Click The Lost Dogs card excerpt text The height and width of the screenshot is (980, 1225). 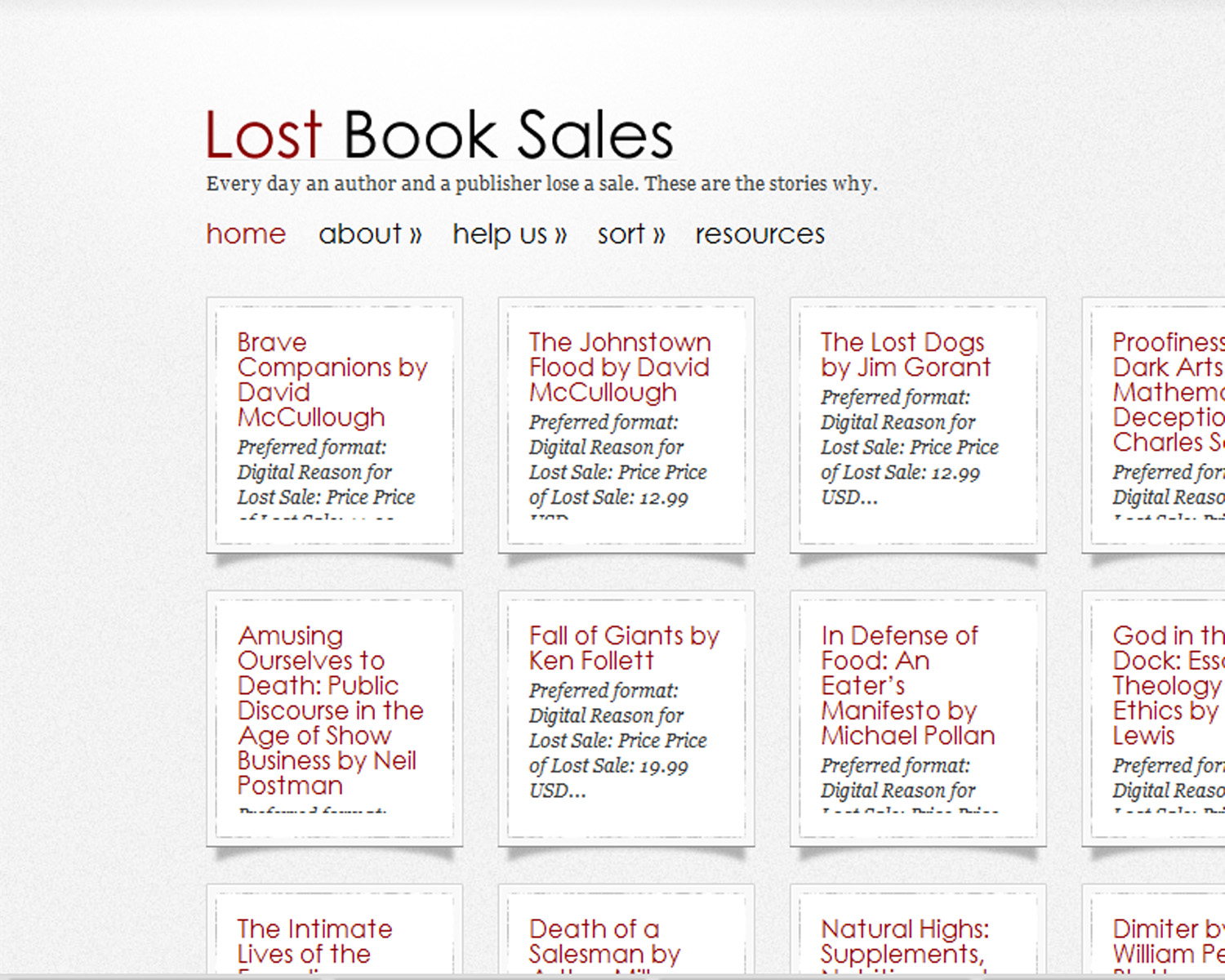(909, 448)
